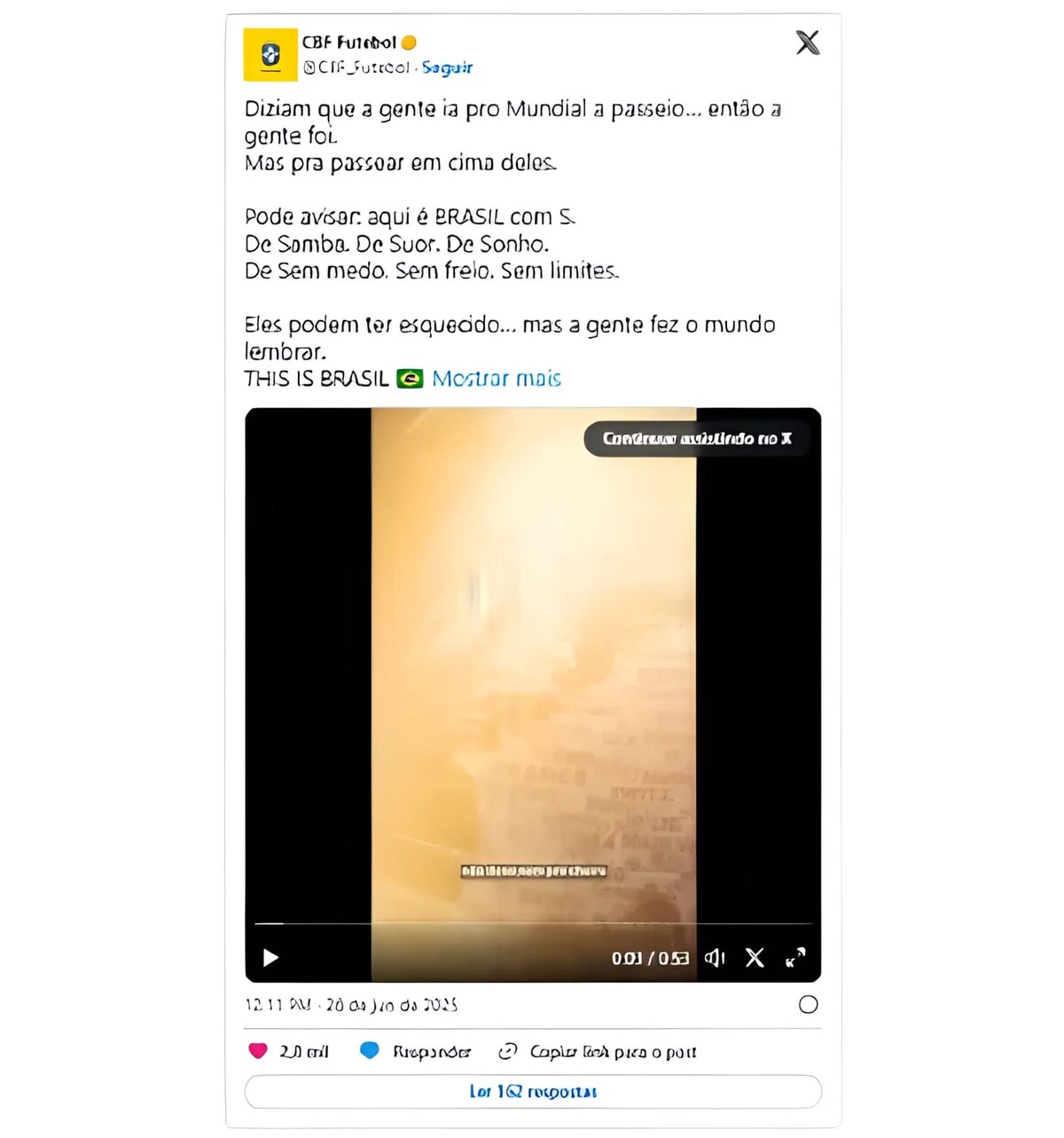Open the @CBF_Futebol handle link
This screenshot has height=1138, width=1064.
click(x=356, y=67)
